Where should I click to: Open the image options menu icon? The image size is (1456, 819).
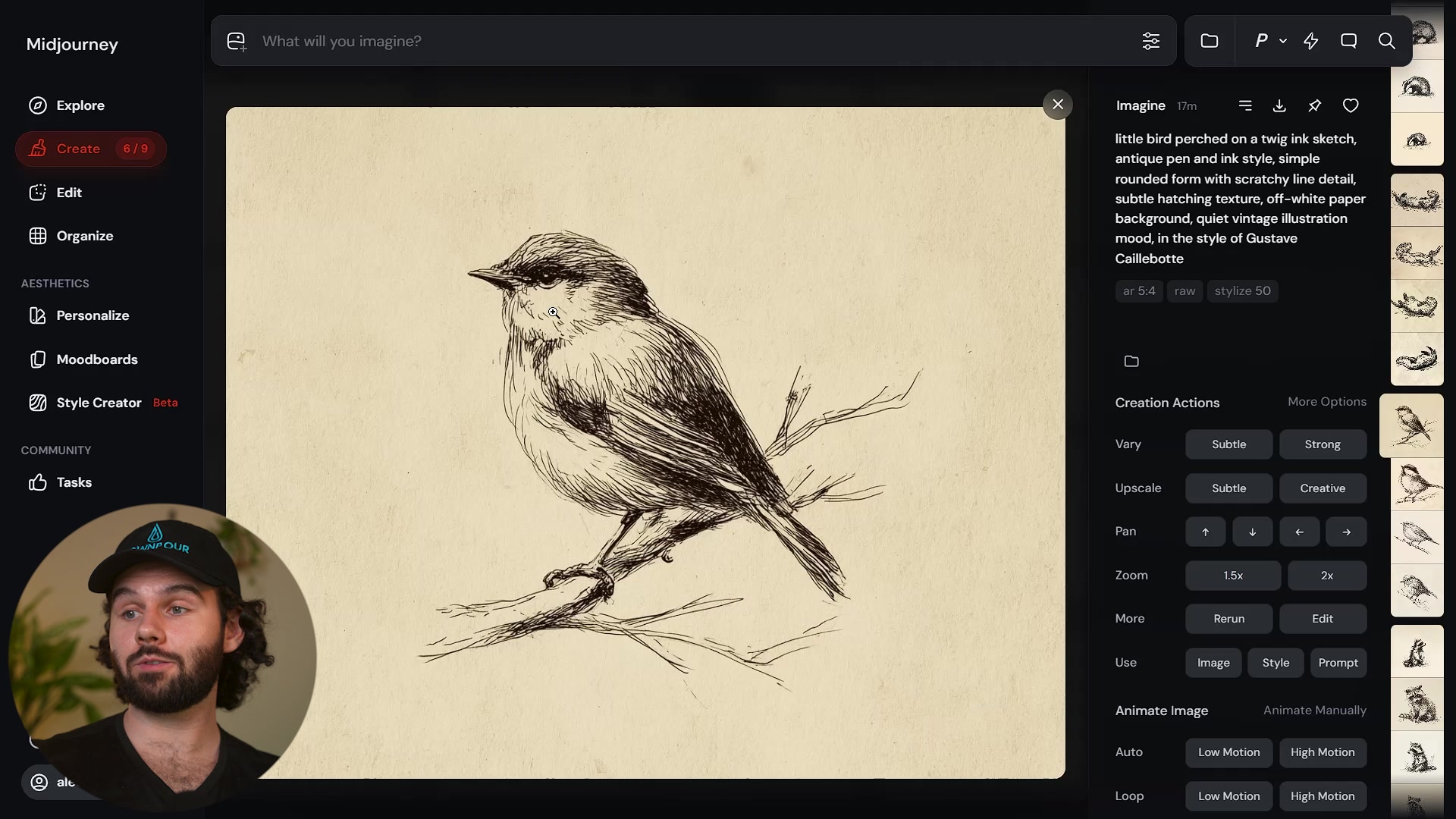pyautogui.click(x=1245, y=105)
